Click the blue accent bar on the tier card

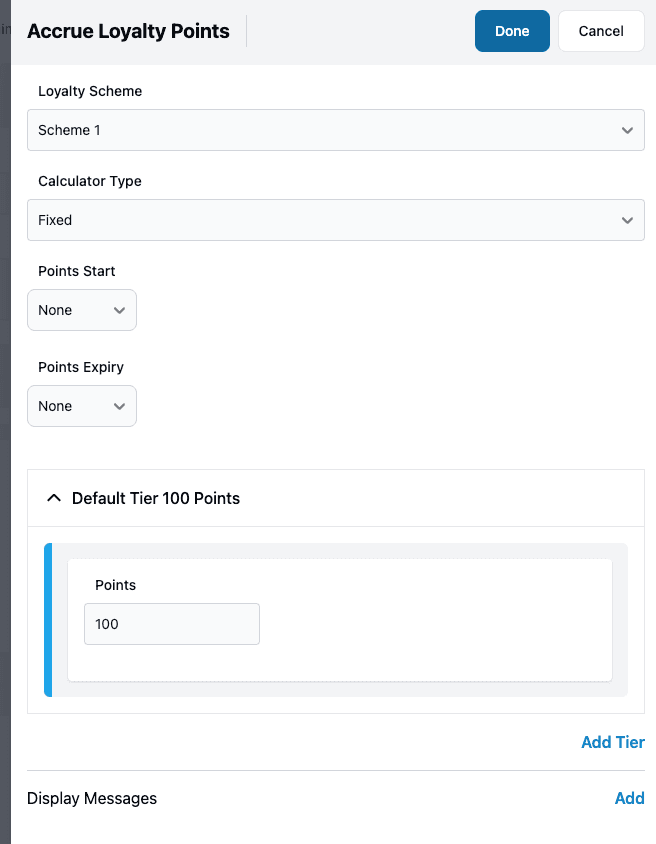pyautogui.click(x=48, y=620)
